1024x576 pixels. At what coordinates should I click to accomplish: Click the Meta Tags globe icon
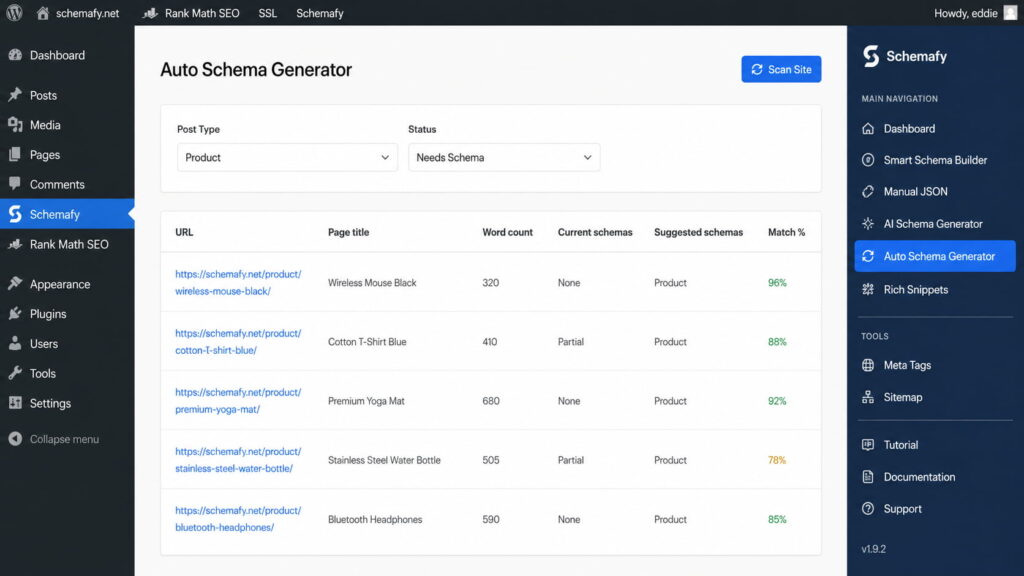868,365
